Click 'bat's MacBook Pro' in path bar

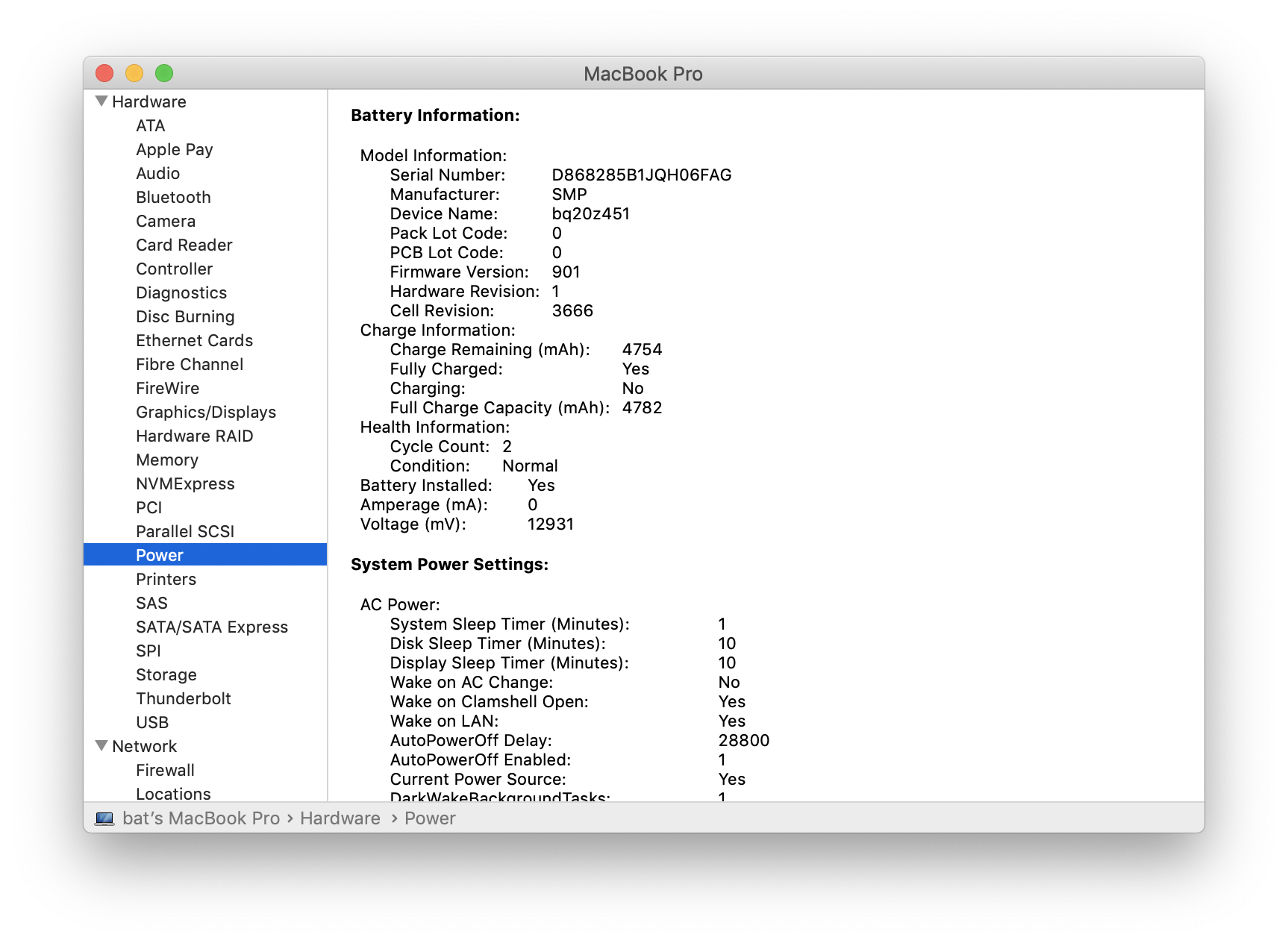[x=201, y=818]
